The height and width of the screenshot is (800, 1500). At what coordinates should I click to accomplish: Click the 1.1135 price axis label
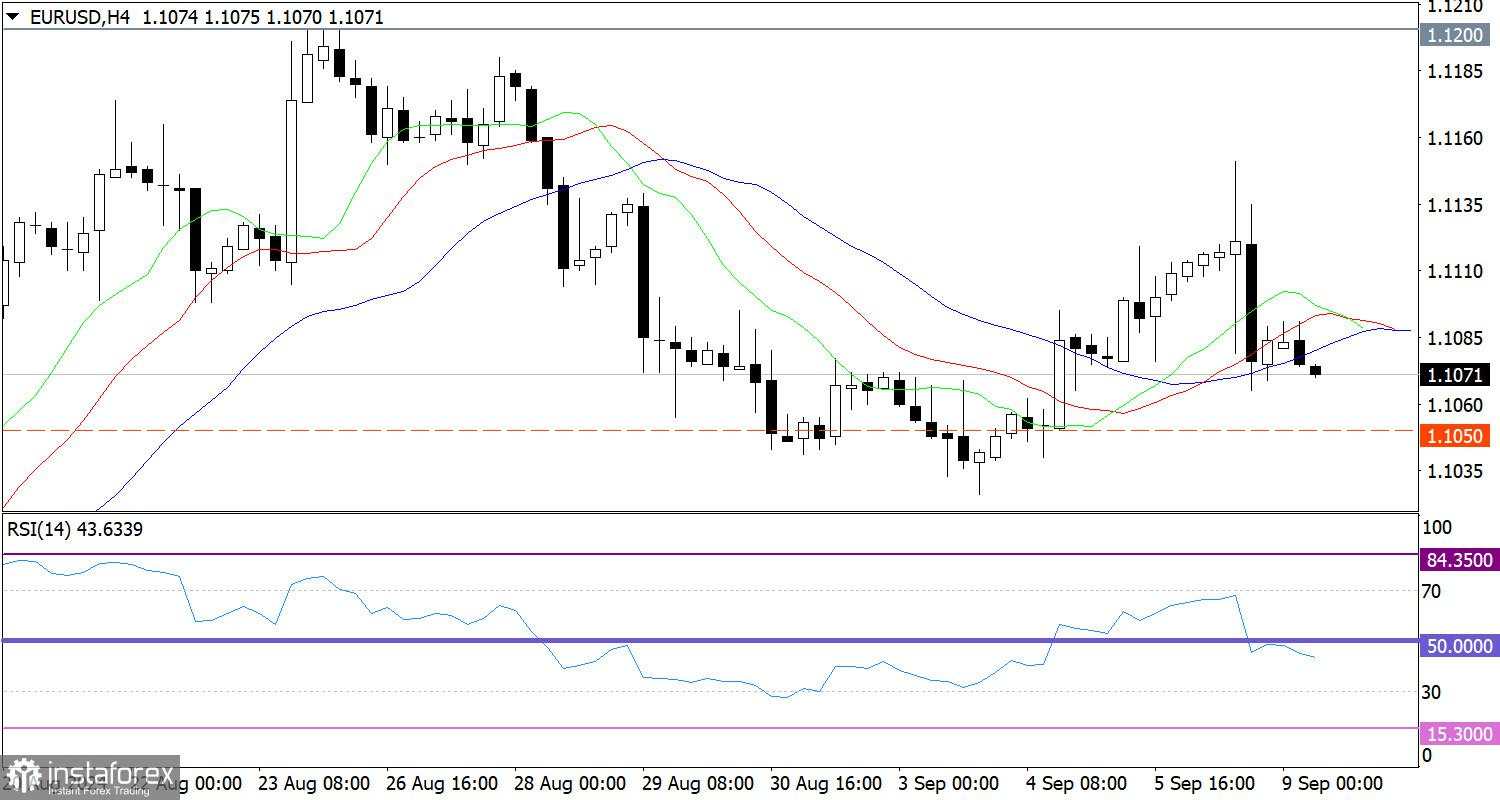1455,205
